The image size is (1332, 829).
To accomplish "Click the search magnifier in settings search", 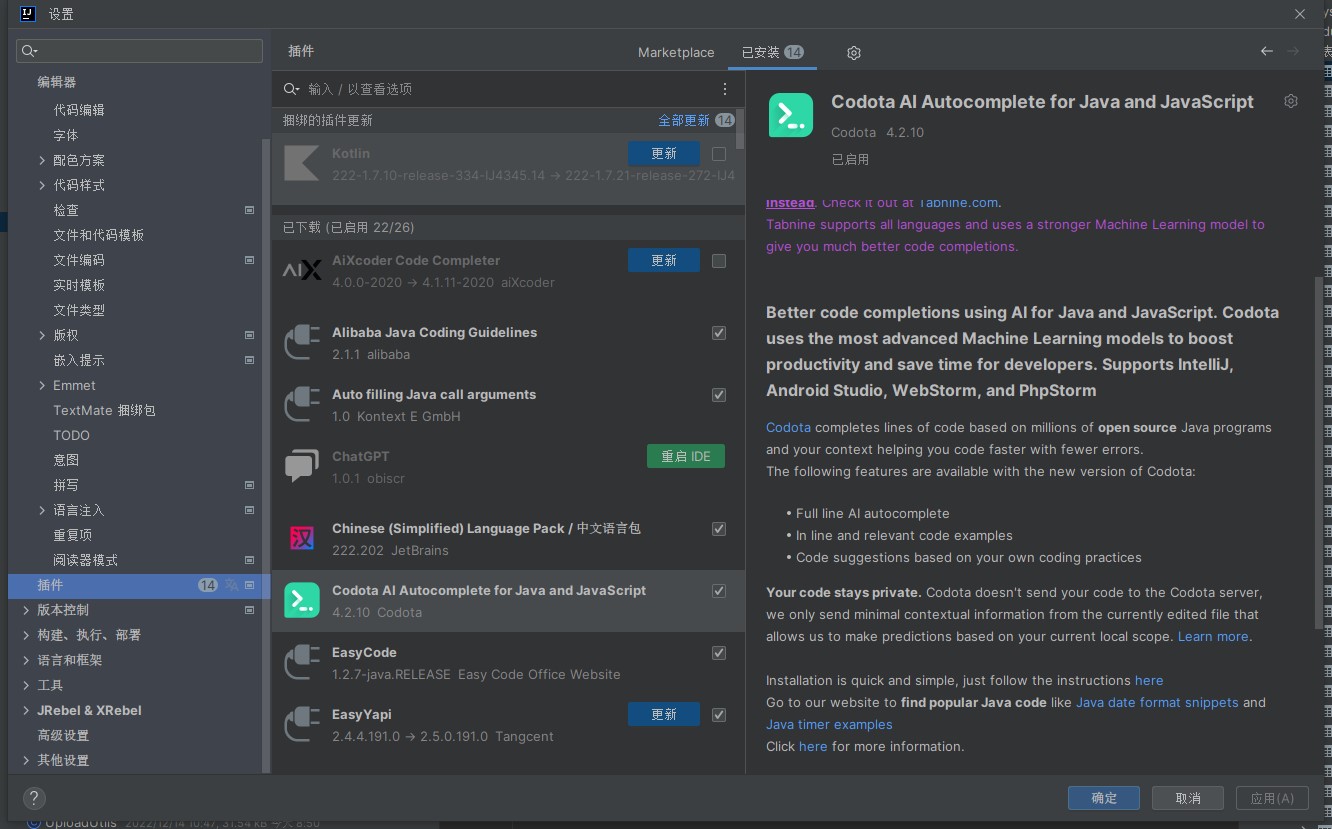I will pos(29,51).
